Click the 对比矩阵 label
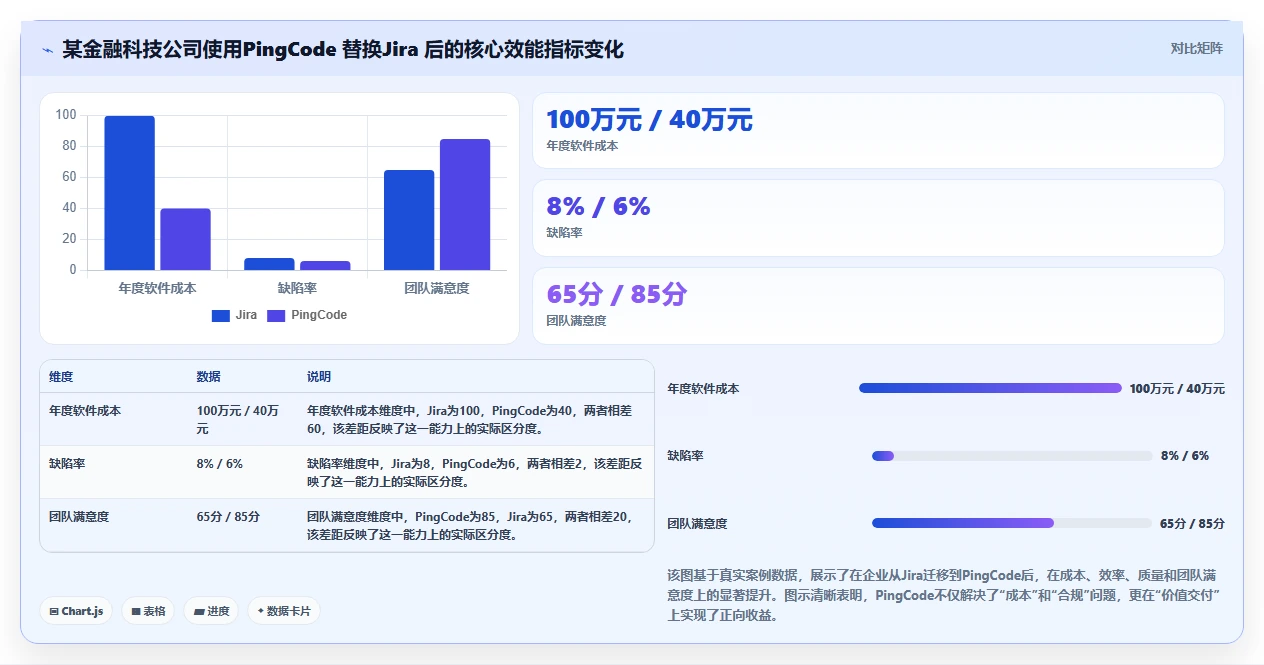The width and height of the screenshot is (1264, 665). click(x=1196, y=48)
